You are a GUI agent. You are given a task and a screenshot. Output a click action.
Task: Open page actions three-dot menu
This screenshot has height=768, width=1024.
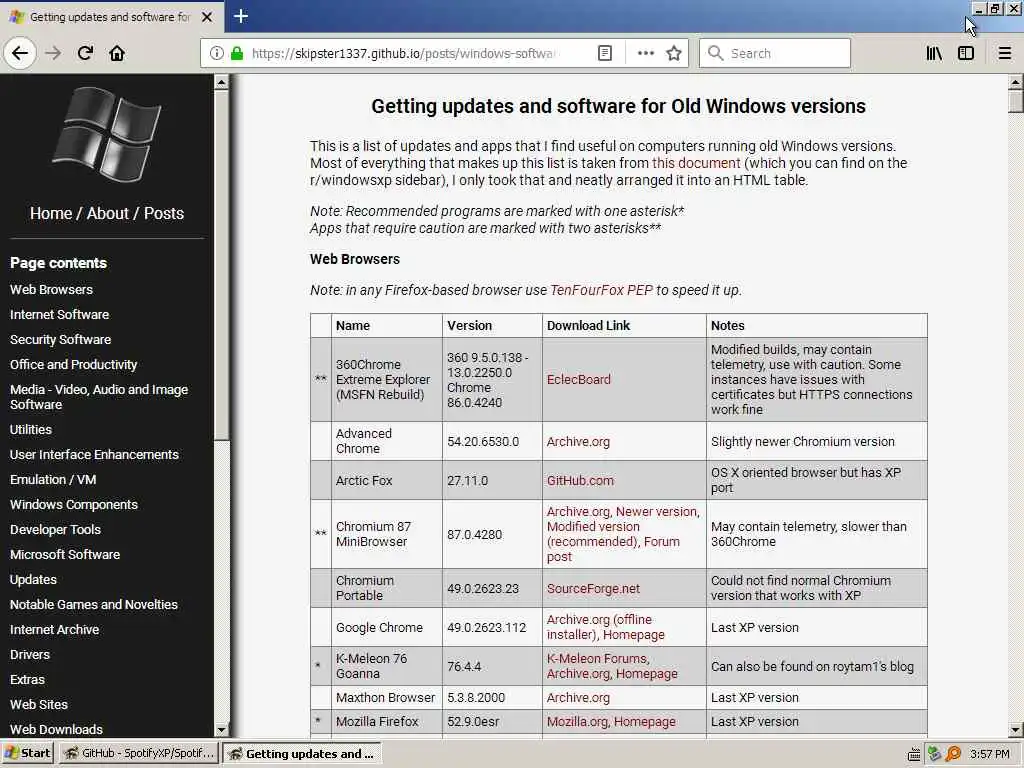pyautogui.click(x=645, y=54)
